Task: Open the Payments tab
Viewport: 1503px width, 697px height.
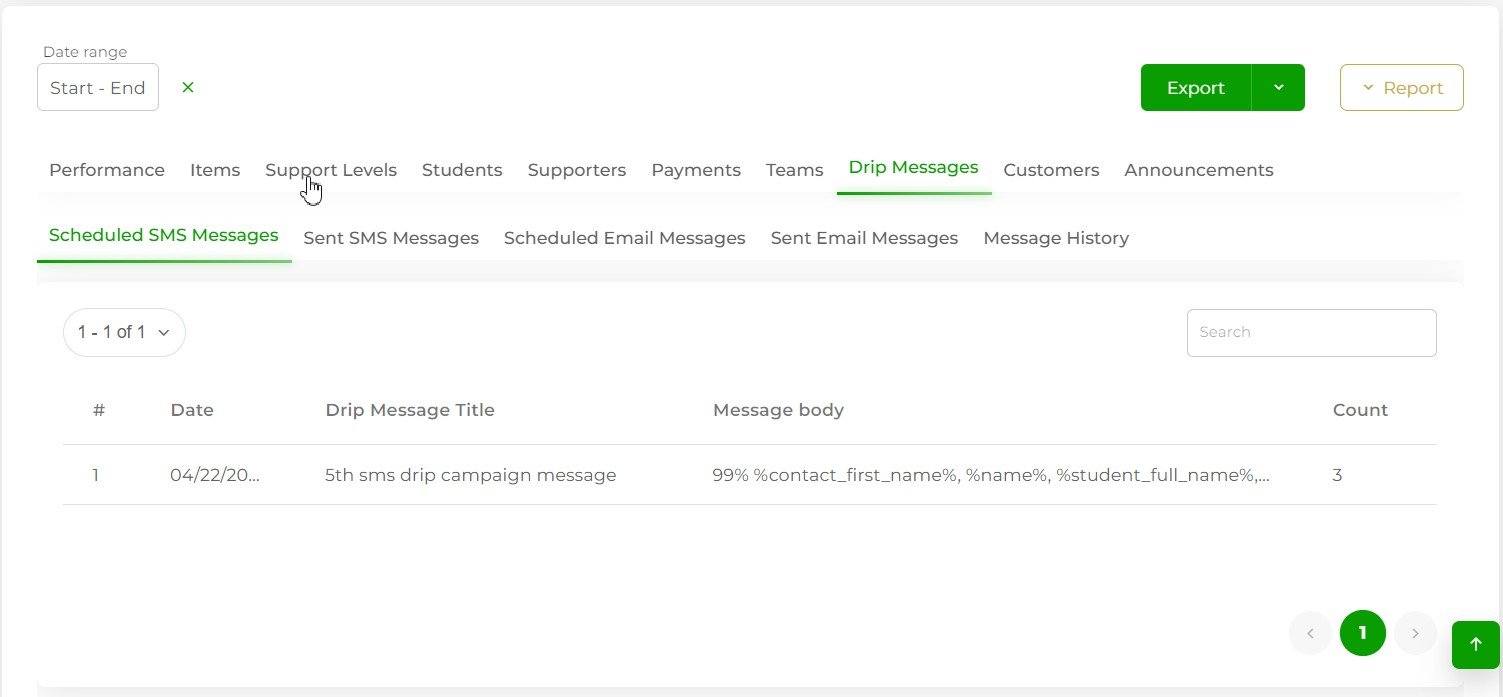Action: pyautogui.click(x=695, y=170)
